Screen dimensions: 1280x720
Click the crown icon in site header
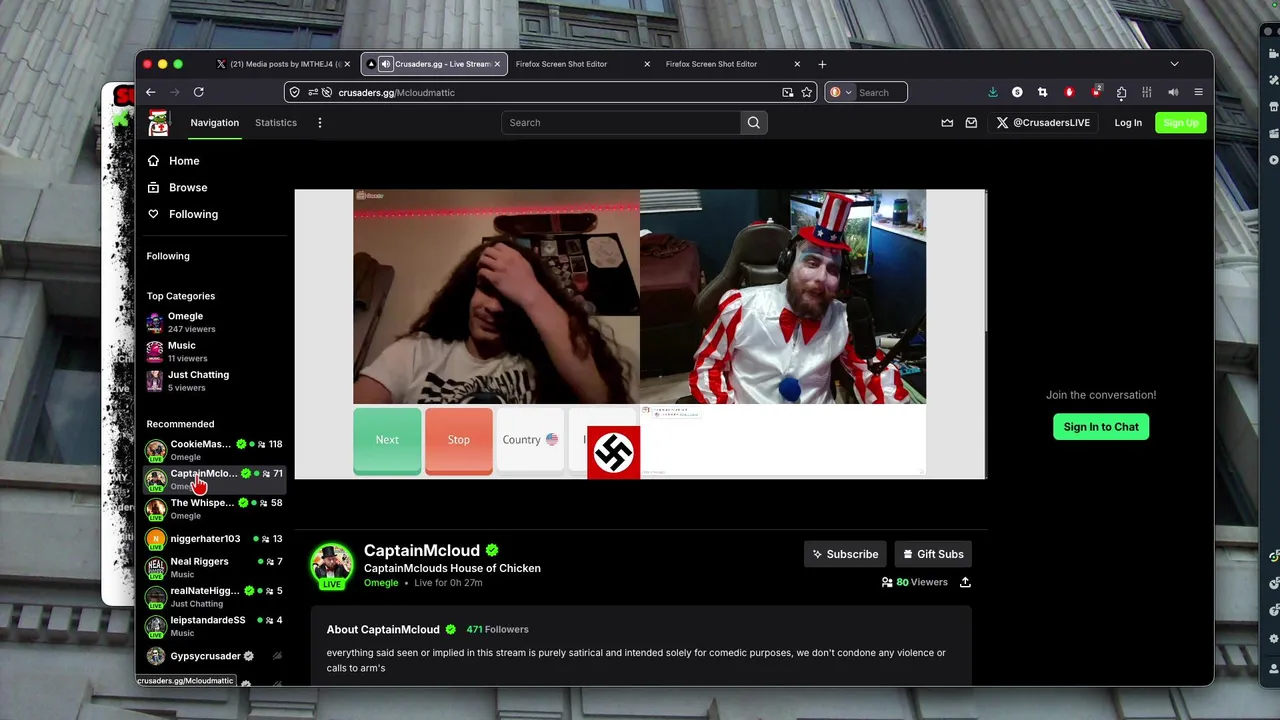[947, 123]
